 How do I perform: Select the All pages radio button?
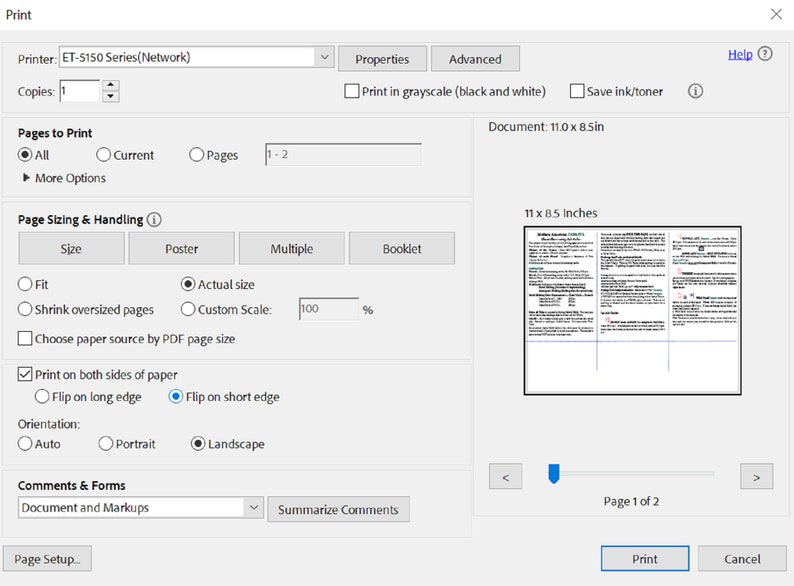click(x=25, y=154)
